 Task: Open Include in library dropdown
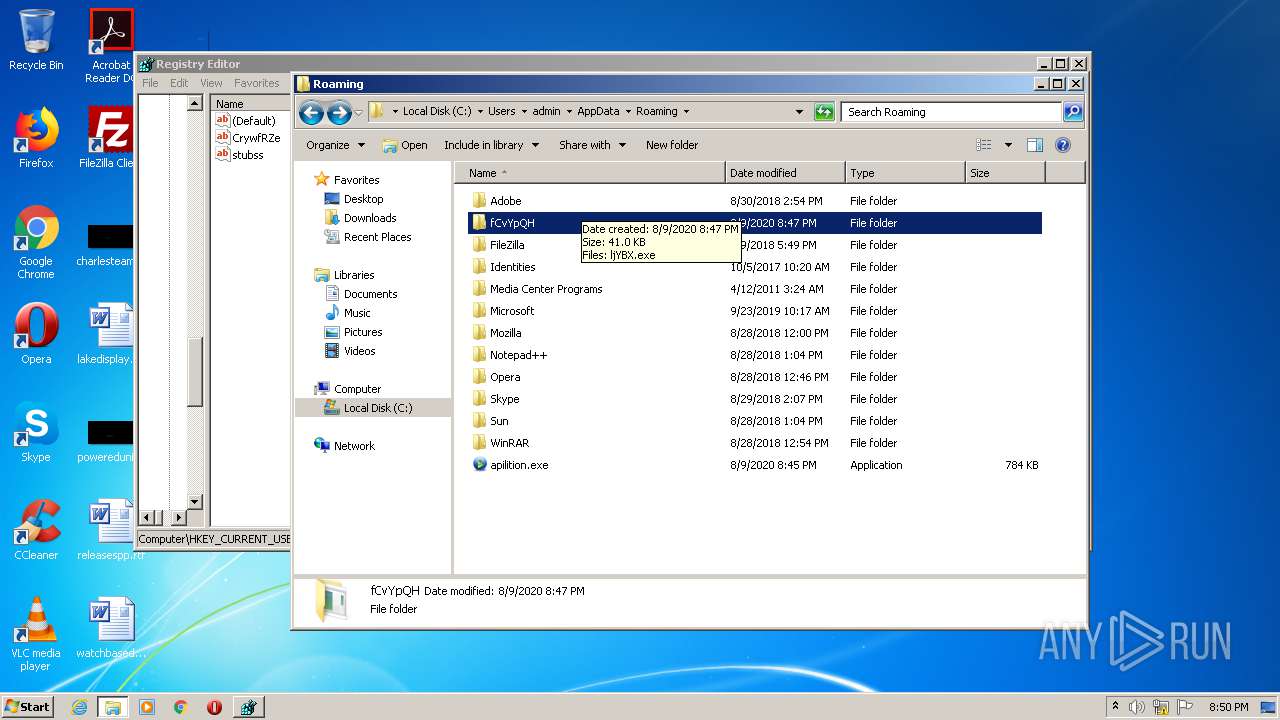(491, 145)
